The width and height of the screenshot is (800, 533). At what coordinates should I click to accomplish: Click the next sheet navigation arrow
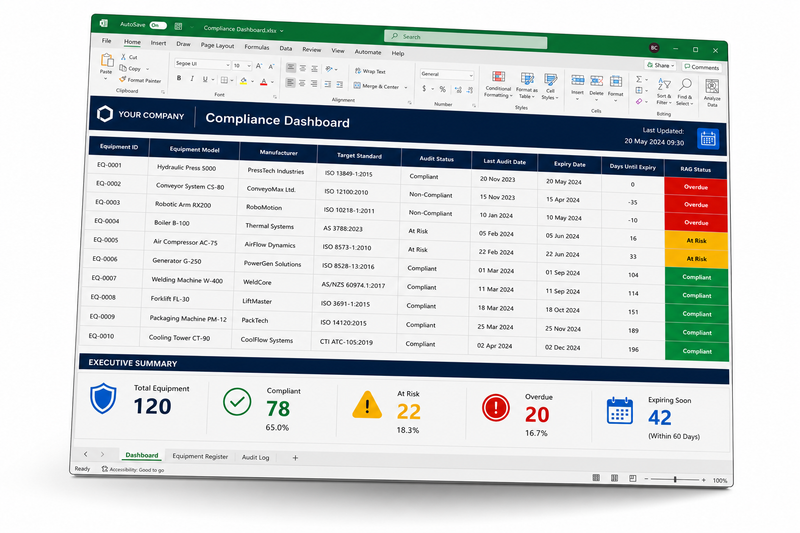[102, 454]
